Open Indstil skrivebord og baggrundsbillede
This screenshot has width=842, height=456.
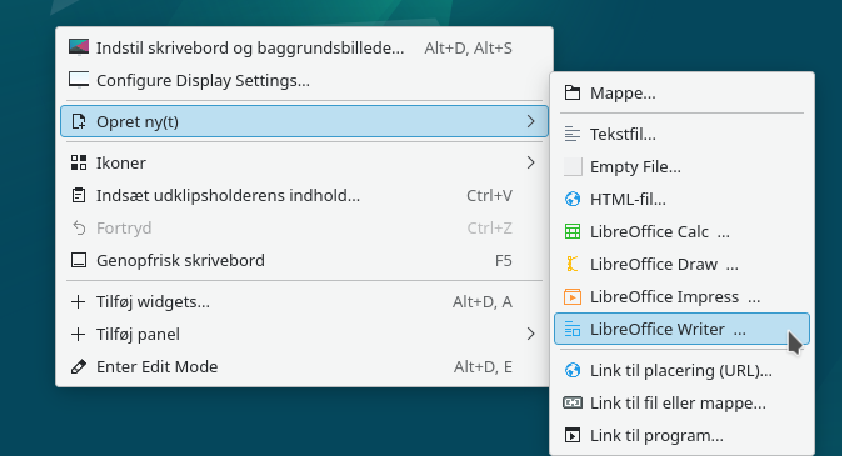coord(304,48)
